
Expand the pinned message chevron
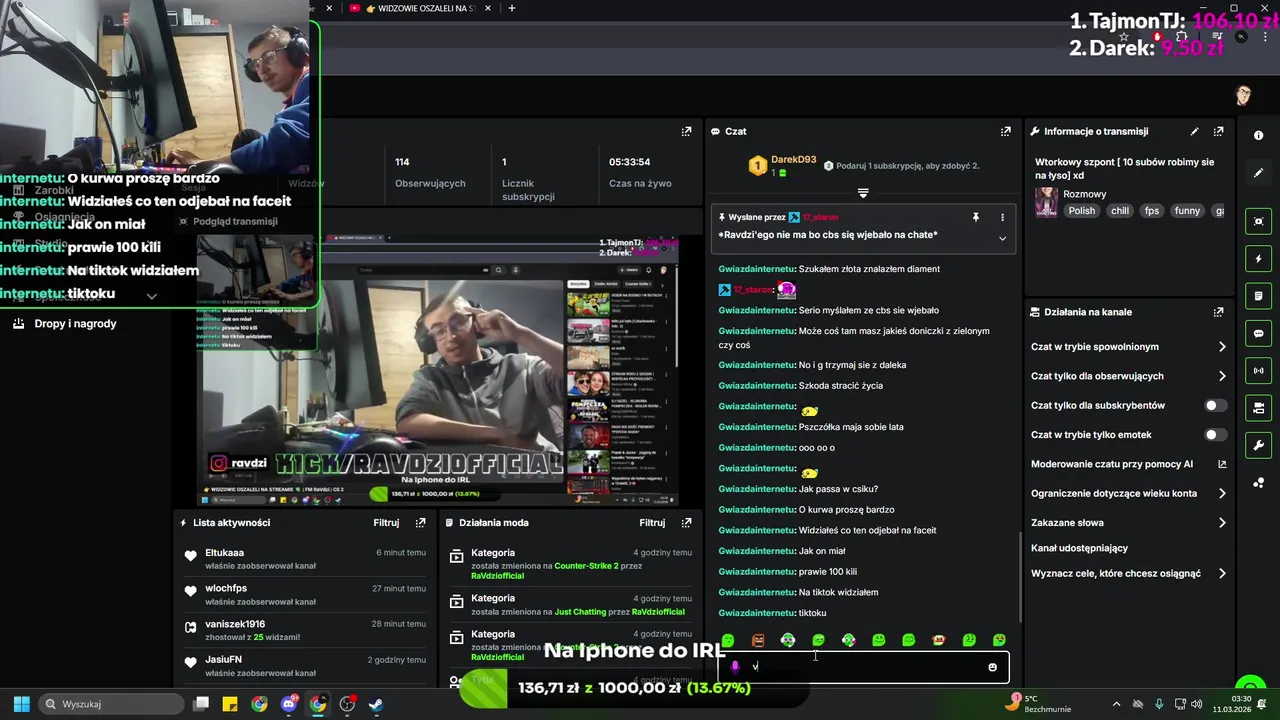[1002, 238]
